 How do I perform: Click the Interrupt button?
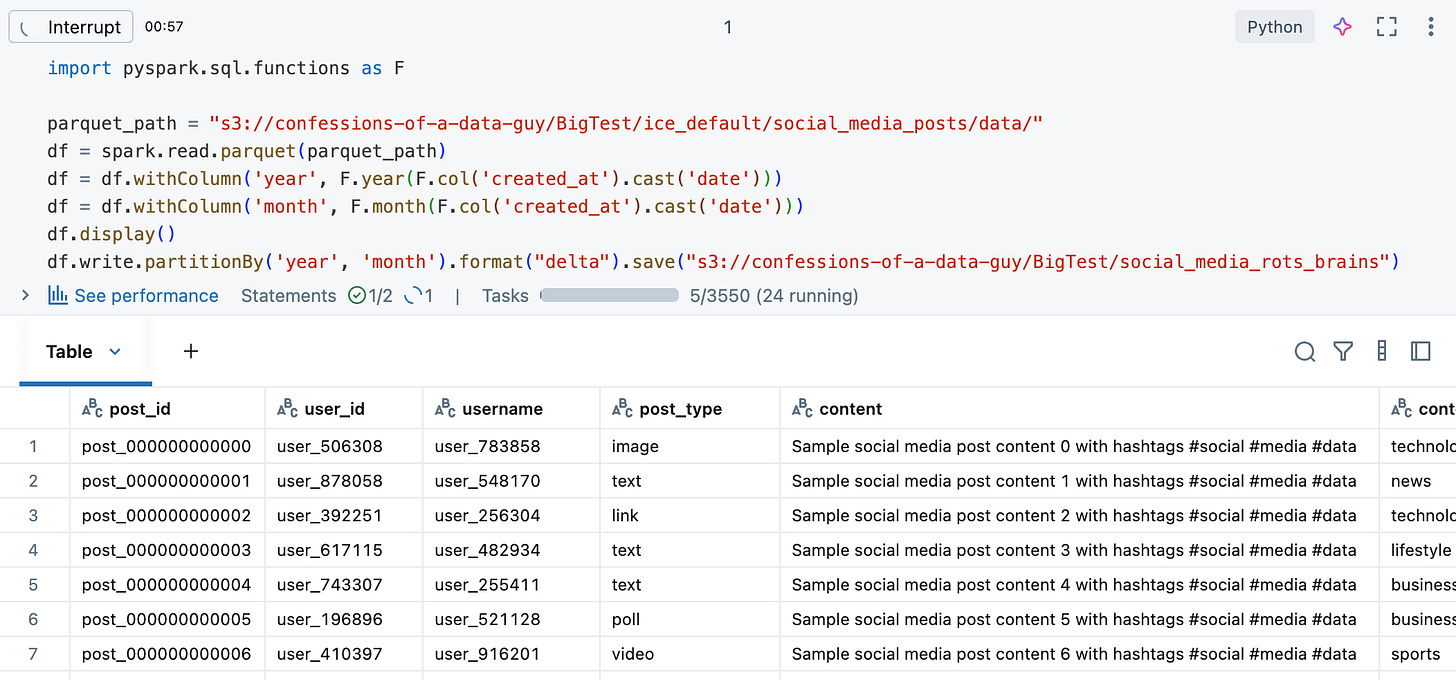point(70,26)
